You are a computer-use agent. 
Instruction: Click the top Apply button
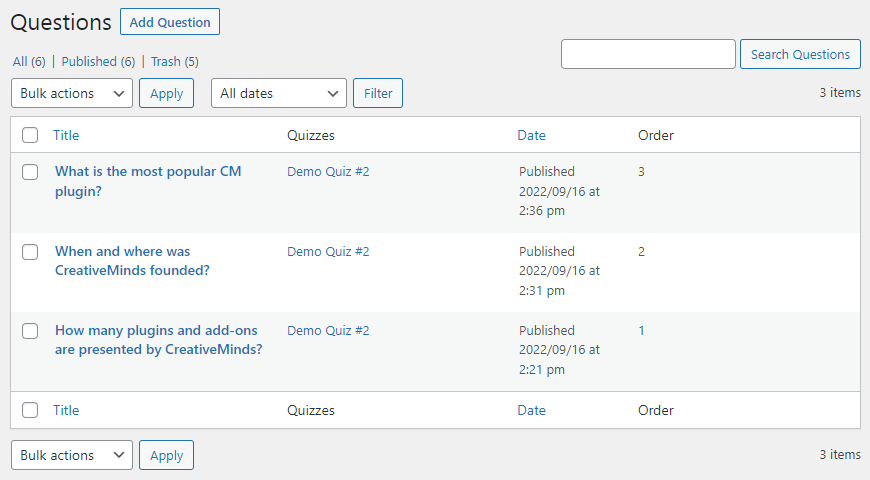(x=166, y=93)
